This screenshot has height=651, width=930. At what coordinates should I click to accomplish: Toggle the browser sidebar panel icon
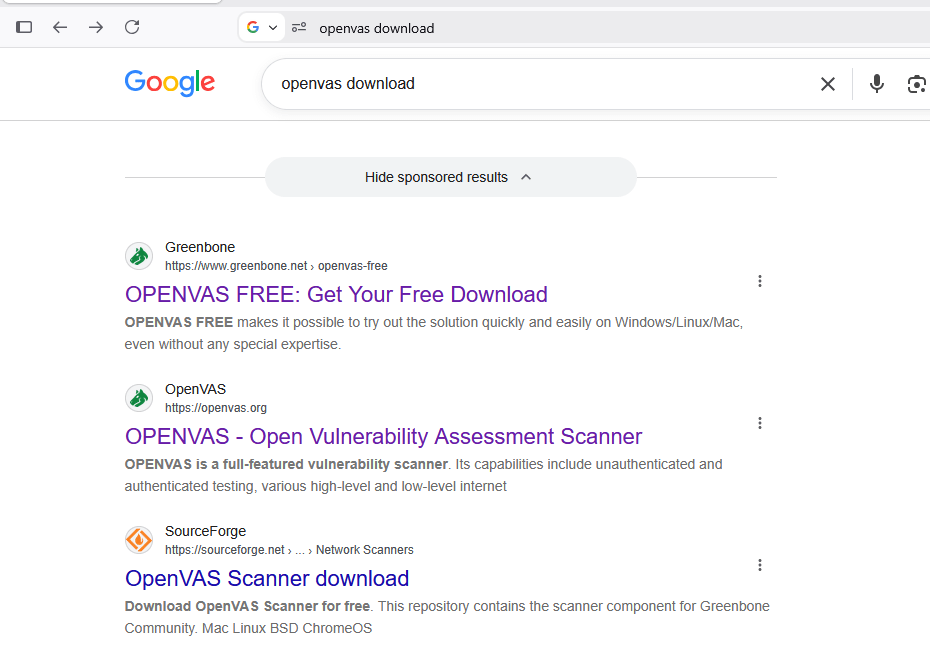(x=24, y=27)
